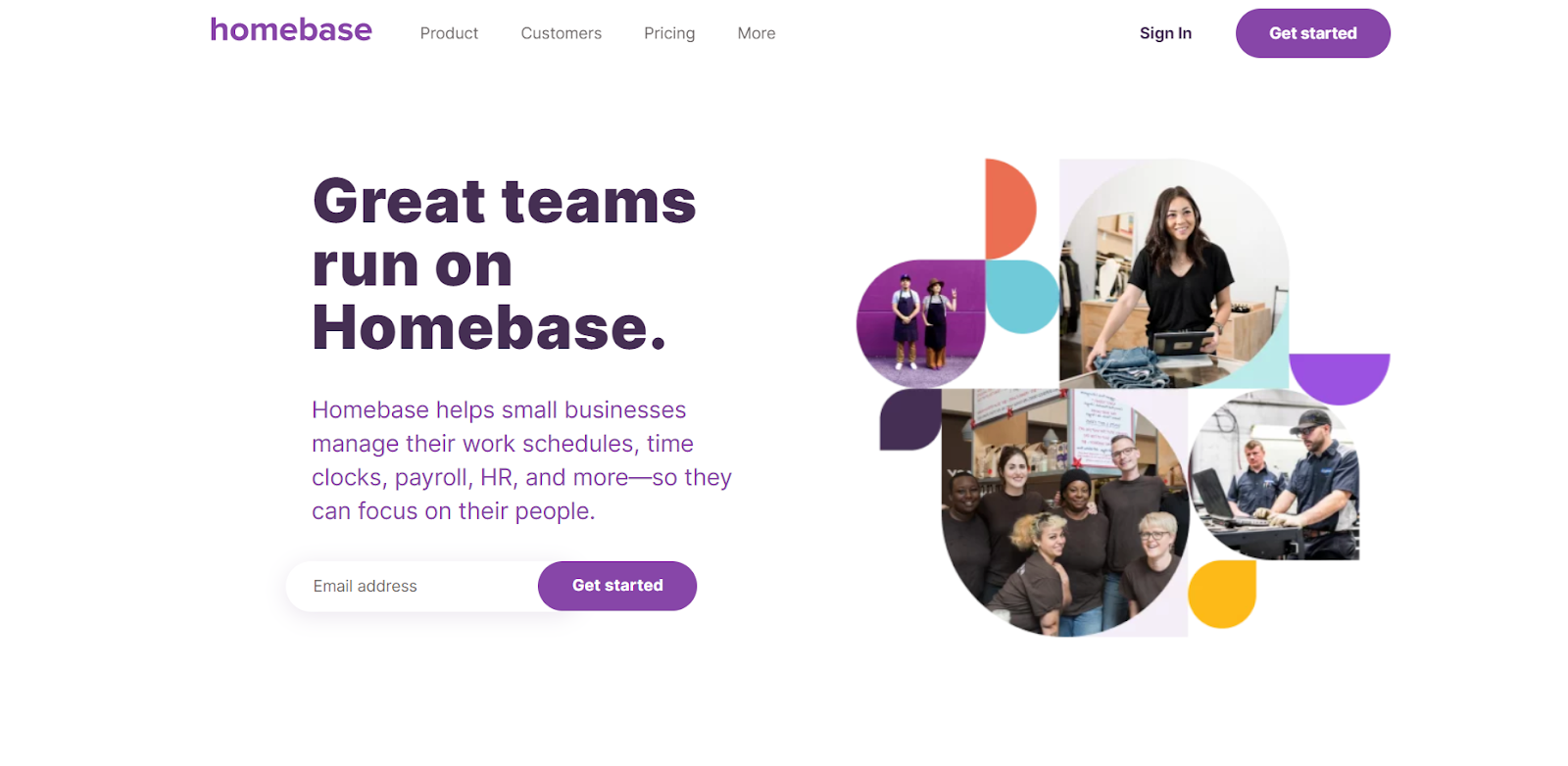Click Get started in the header
Viewport: 1568px width, 766px height.
click(x=1312, y=33)
